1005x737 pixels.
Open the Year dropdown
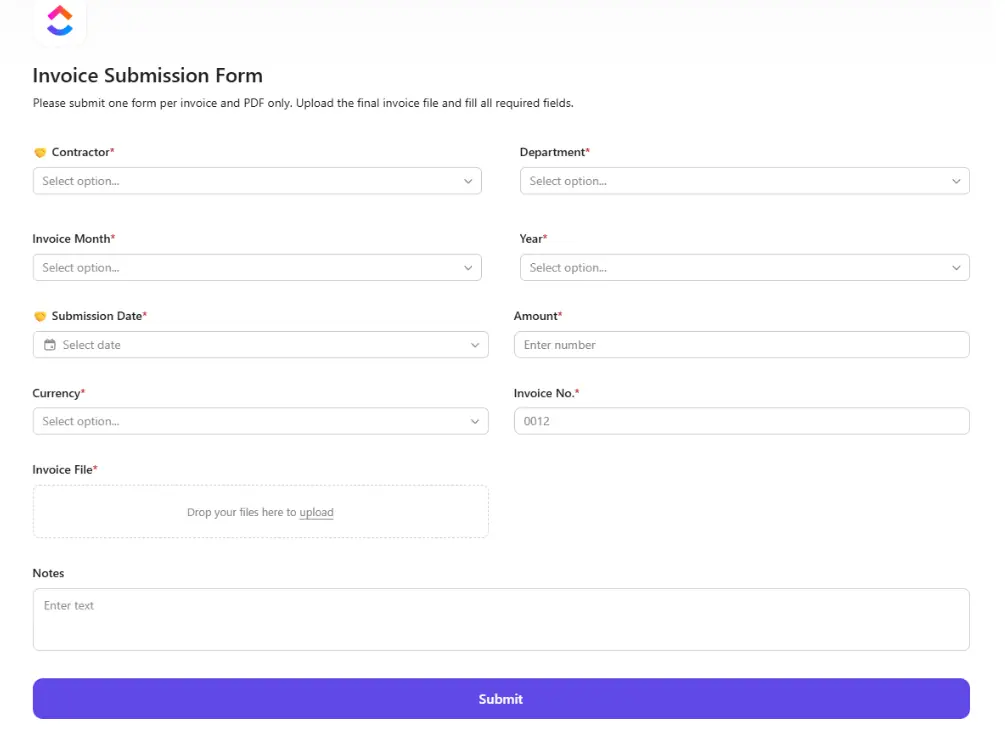744,267
